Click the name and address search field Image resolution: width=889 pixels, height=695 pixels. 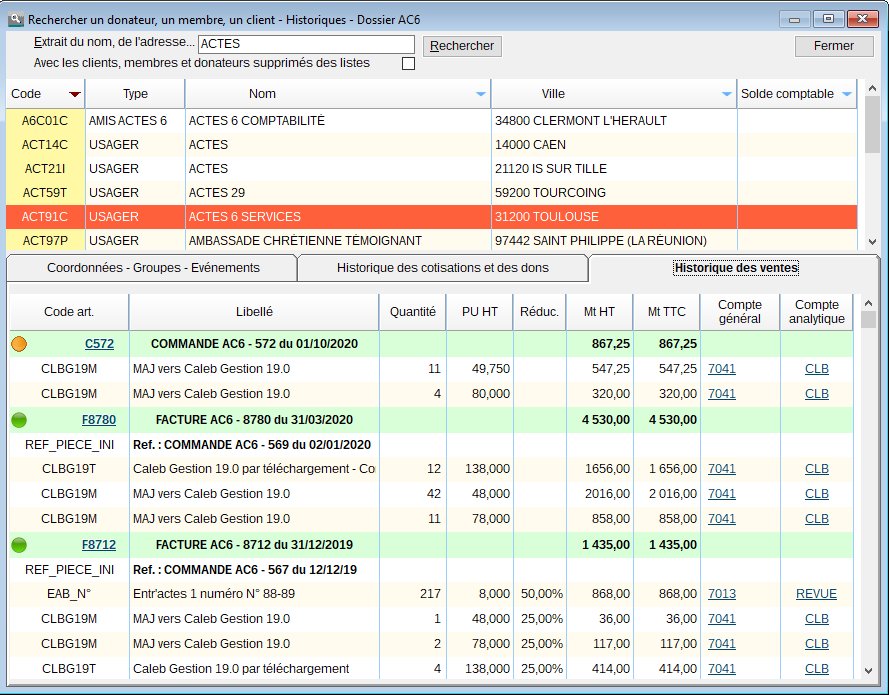tap(306, 44)
